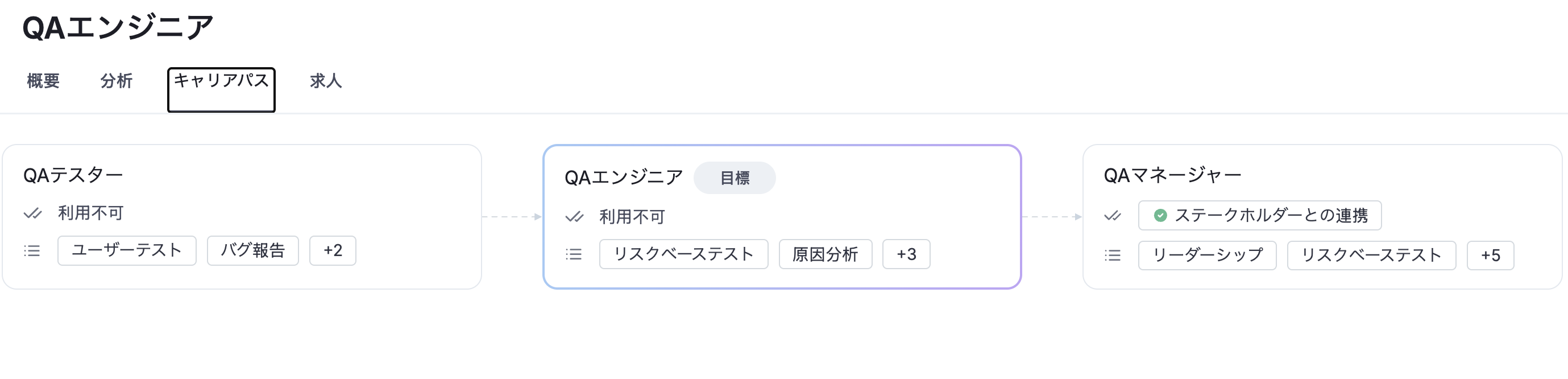
Task: Select the リーダーシップ skill tag
Action: pos(1207,256)
